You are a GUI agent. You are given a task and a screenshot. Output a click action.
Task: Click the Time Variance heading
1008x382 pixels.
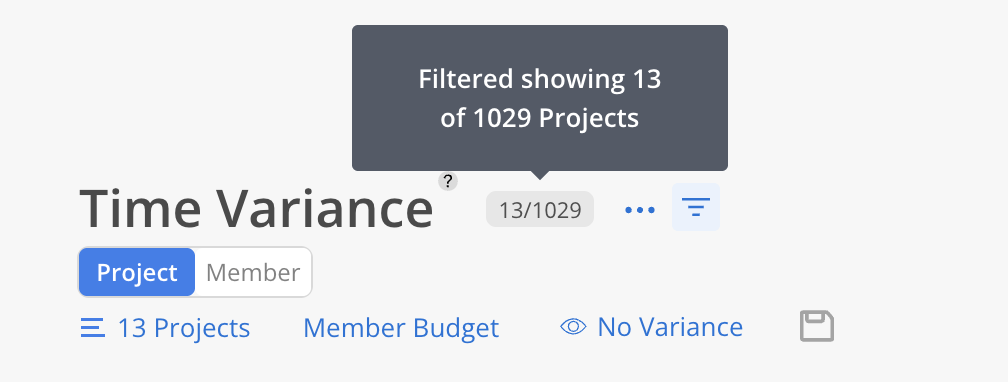pyautogui.click(x=256, y=208)
